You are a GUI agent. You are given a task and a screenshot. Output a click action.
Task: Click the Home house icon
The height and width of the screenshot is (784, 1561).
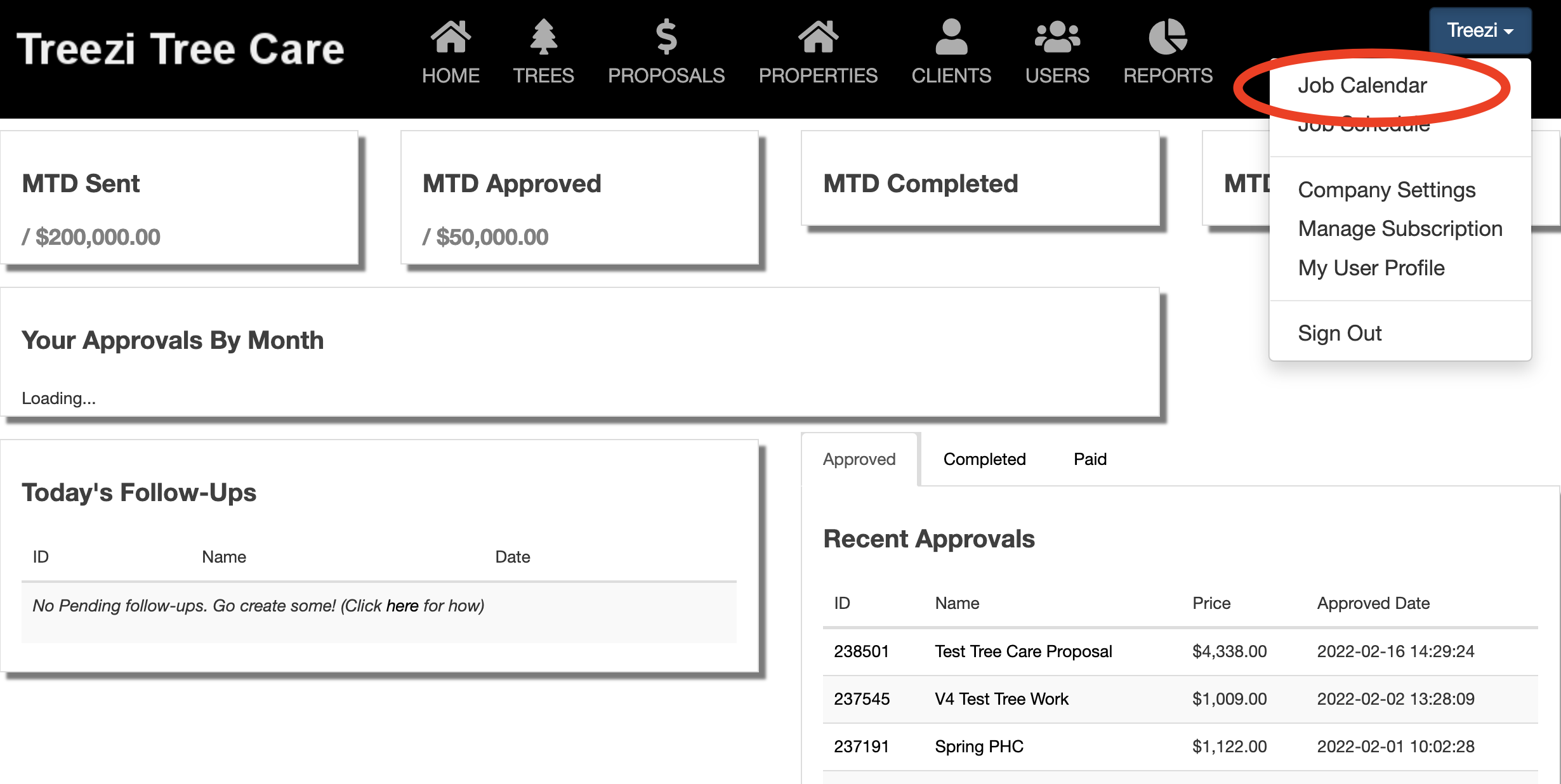pyautogui.click(x=451, y=37)
